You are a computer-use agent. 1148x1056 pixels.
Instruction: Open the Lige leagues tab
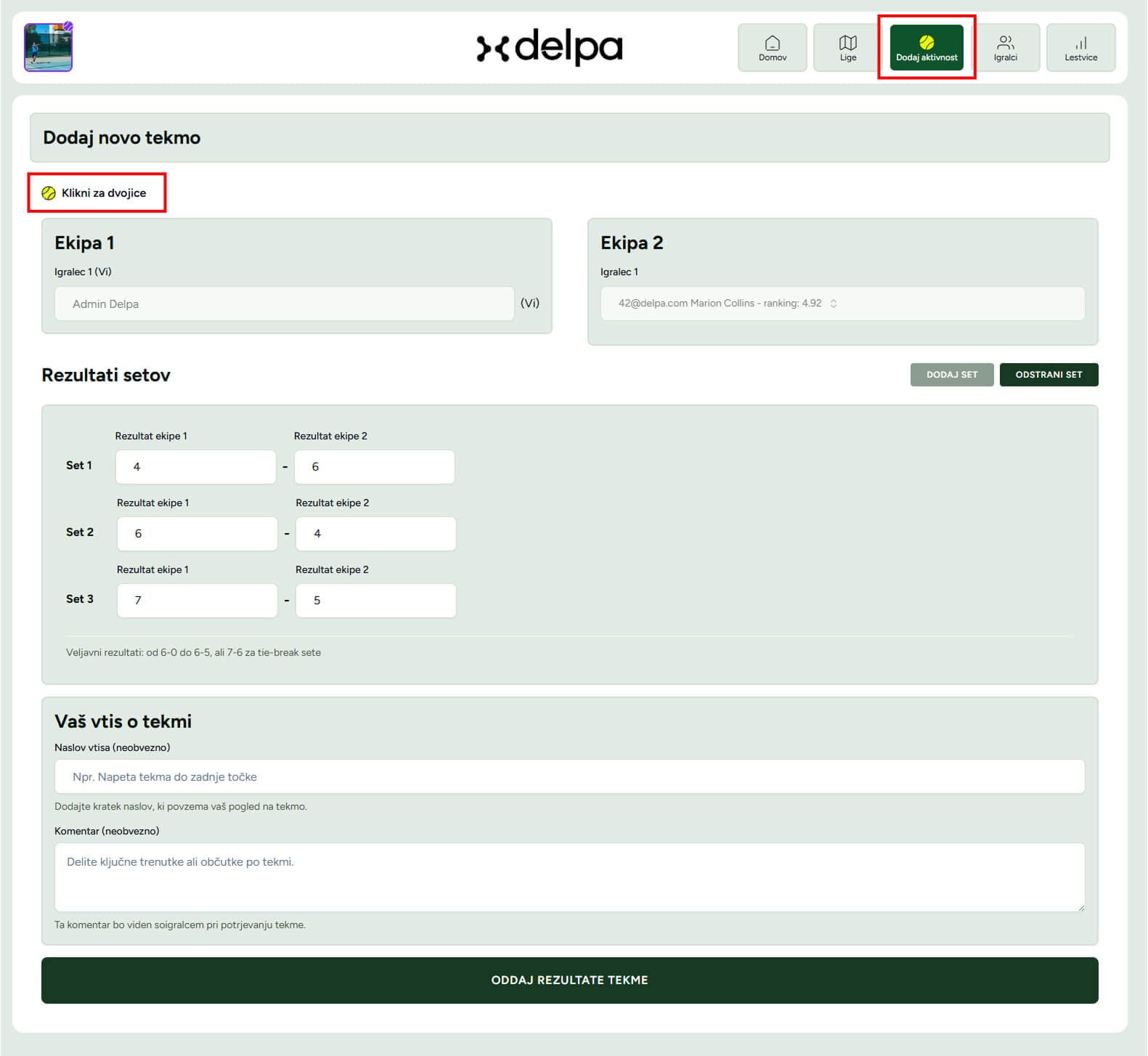point(847,48)
